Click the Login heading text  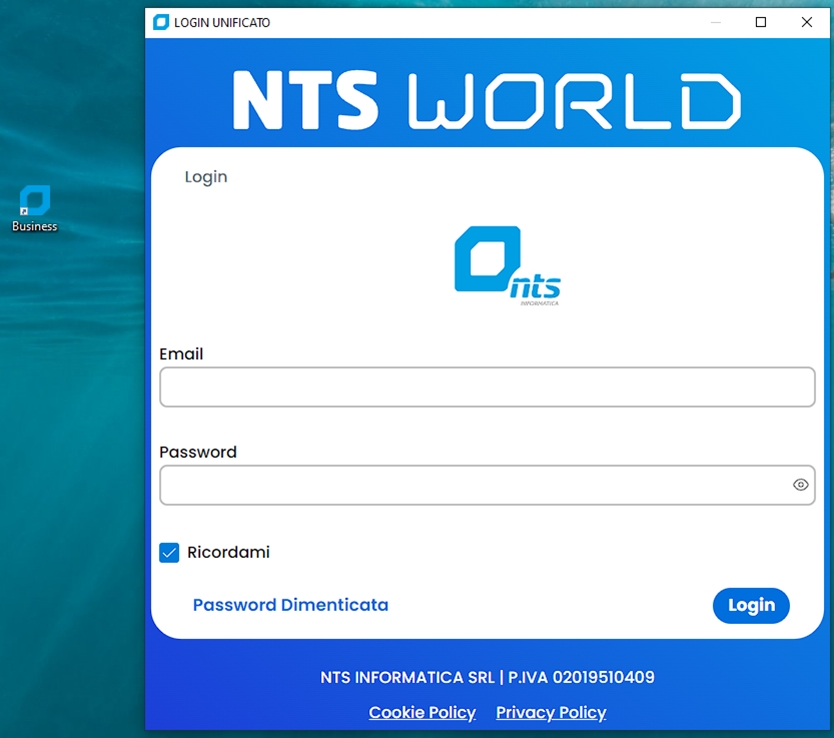click(206, 177)
